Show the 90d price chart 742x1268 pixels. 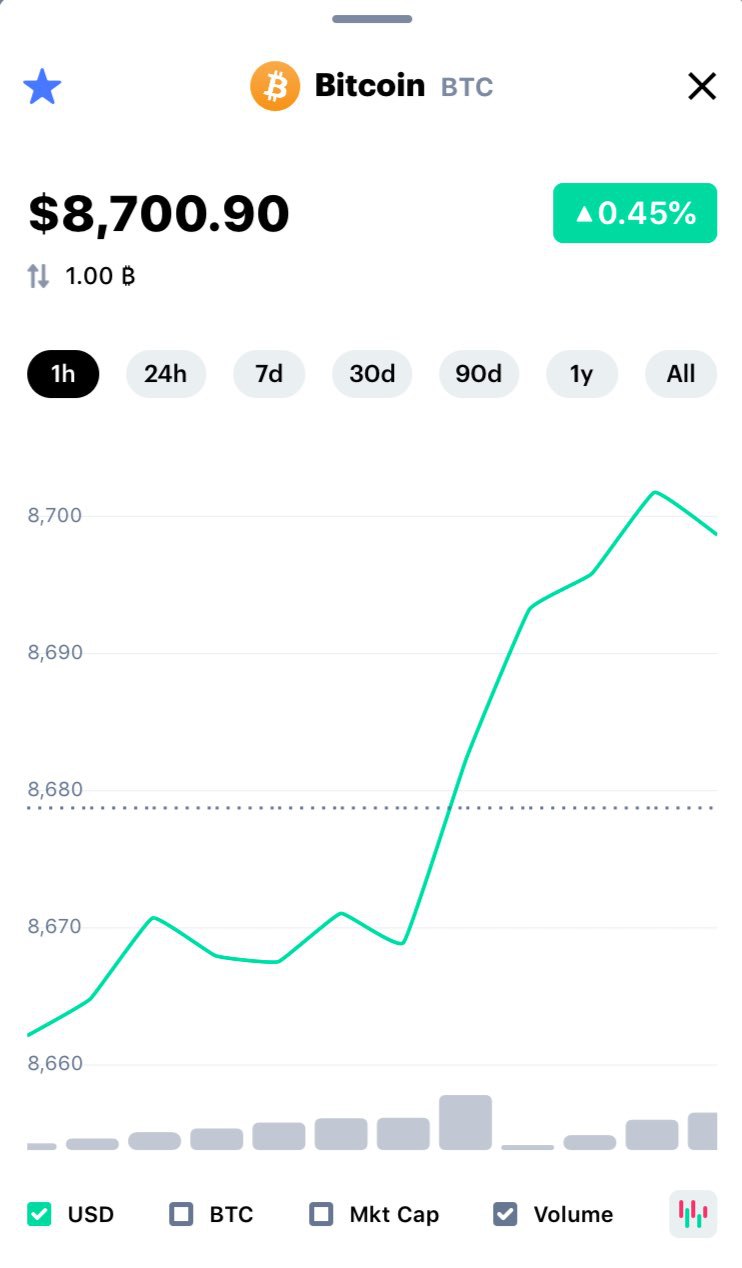pos(479,374)
